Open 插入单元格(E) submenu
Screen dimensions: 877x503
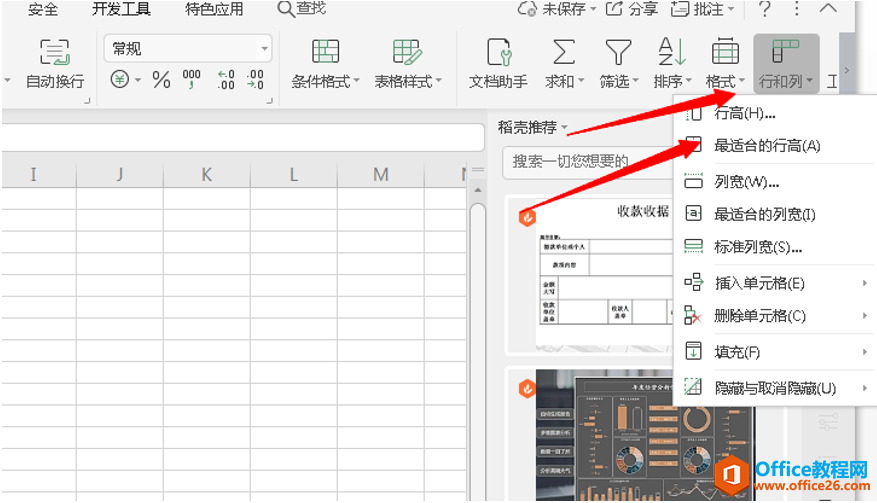(775, 283)
